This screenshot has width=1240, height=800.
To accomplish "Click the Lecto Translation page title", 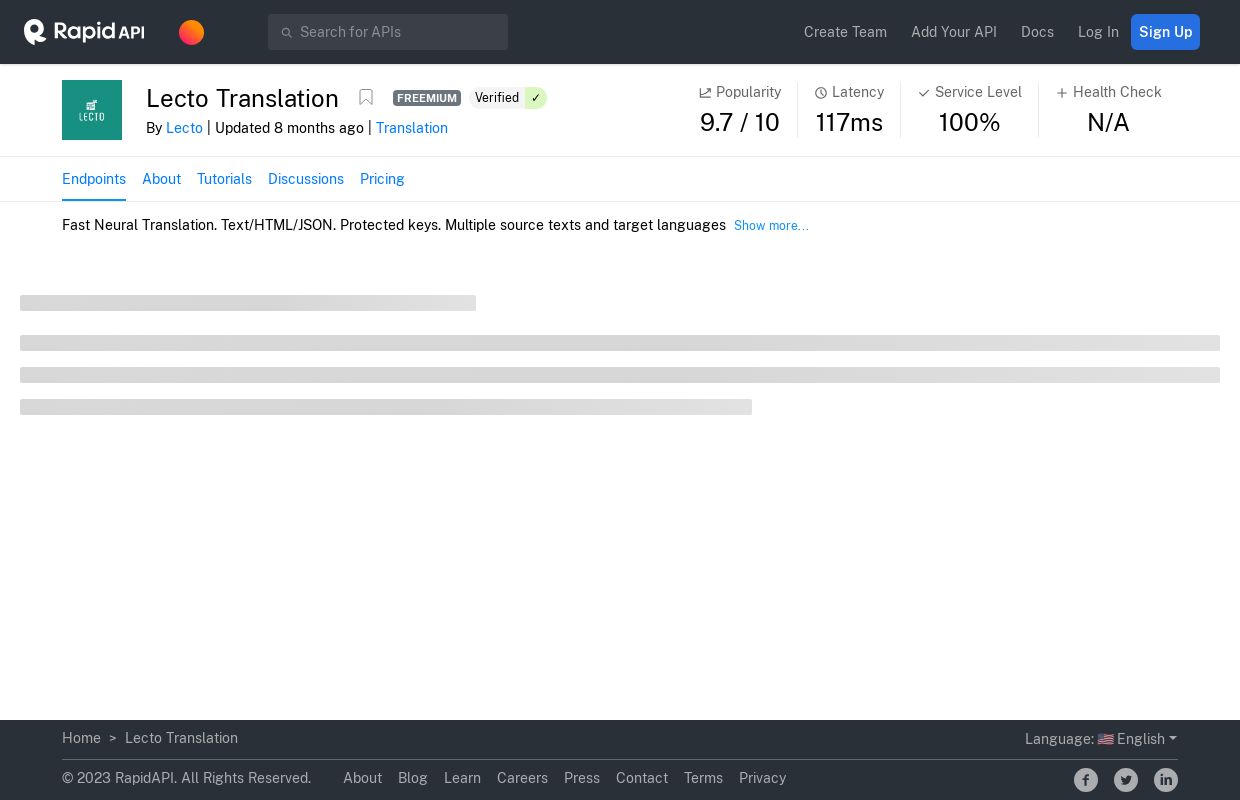I will tap(242, 98).
